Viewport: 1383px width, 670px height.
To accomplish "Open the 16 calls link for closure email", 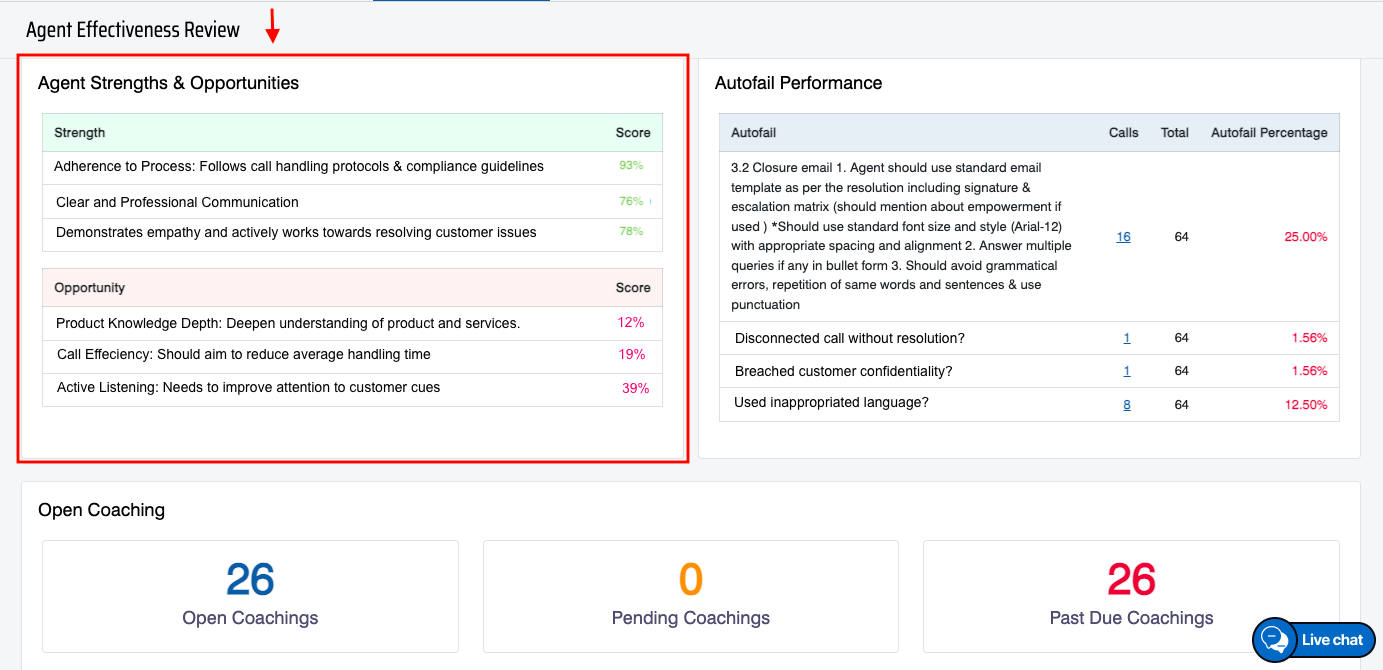I will pyautogui.click(x=1123, y=237).
